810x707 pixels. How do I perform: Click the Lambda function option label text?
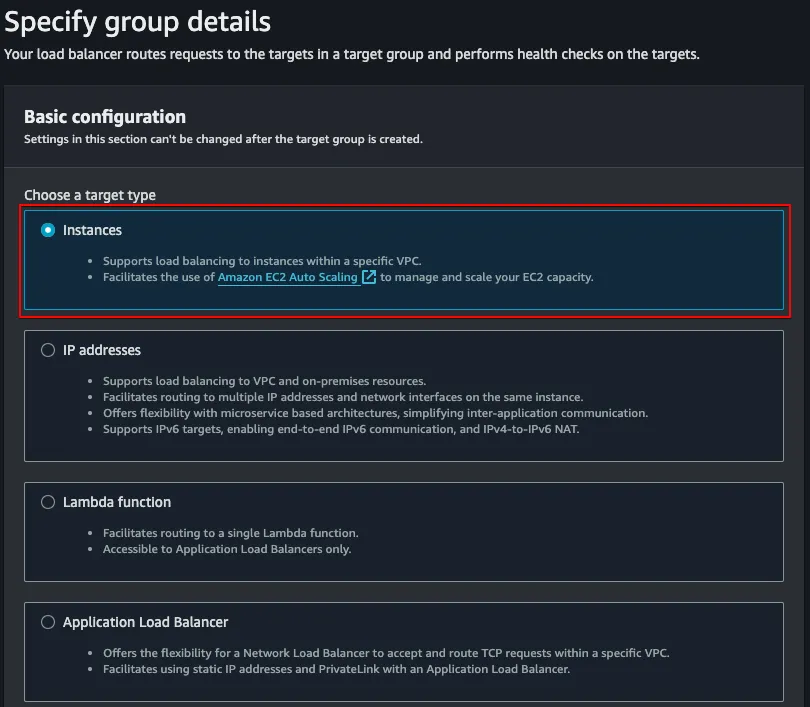point(116,502)
